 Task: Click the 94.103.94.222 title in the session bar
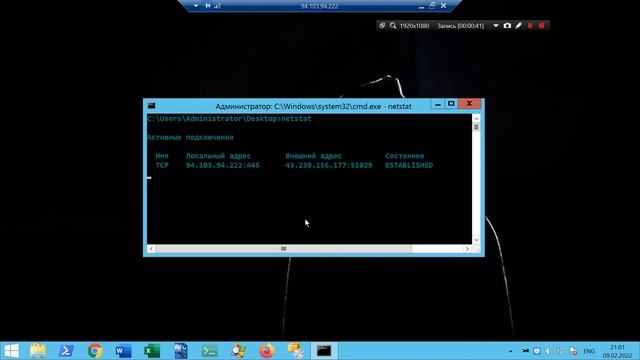pos(319,6)
